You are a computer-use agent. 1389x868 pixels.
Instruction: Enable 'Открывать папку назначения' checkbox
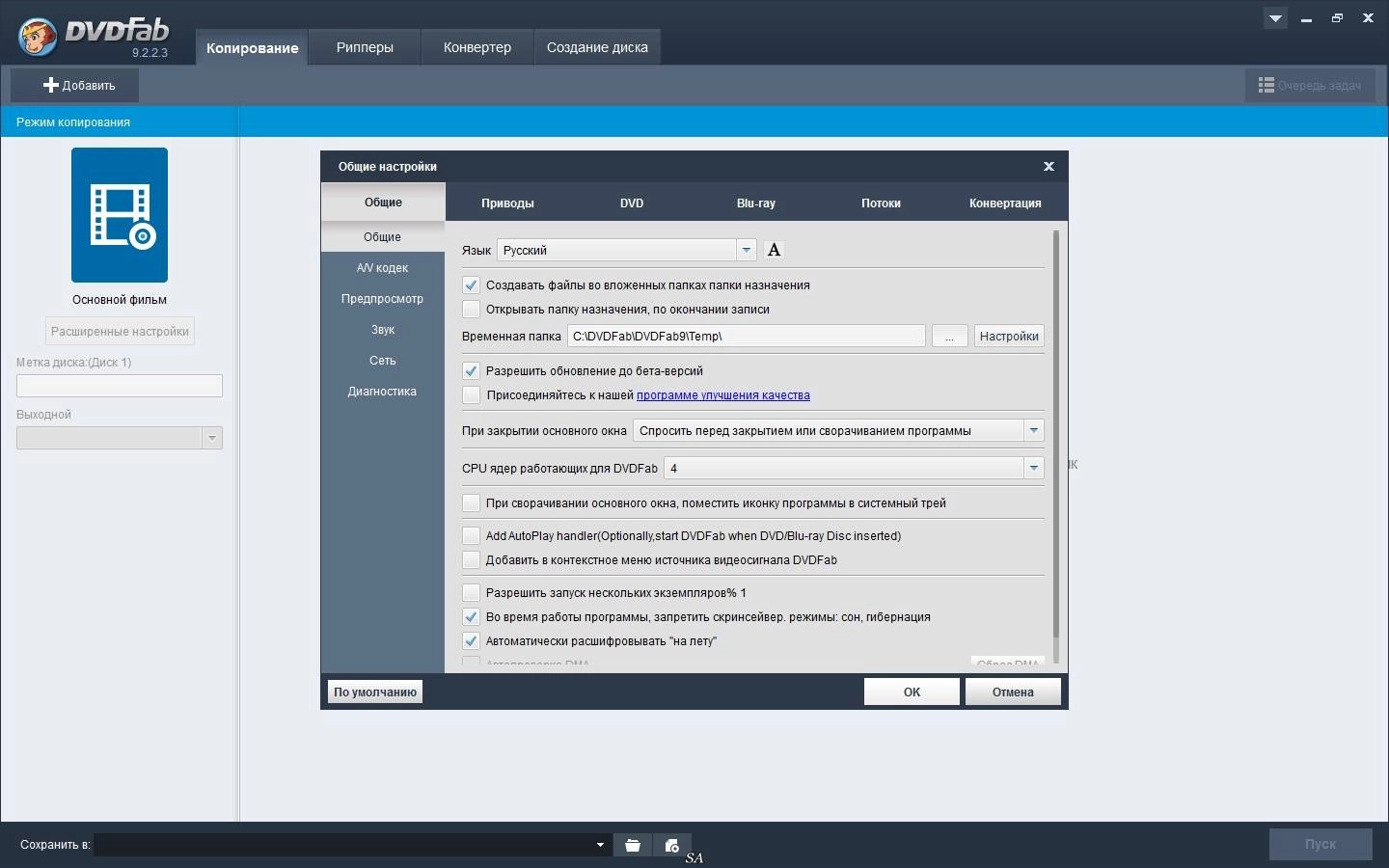pos(471,310)
